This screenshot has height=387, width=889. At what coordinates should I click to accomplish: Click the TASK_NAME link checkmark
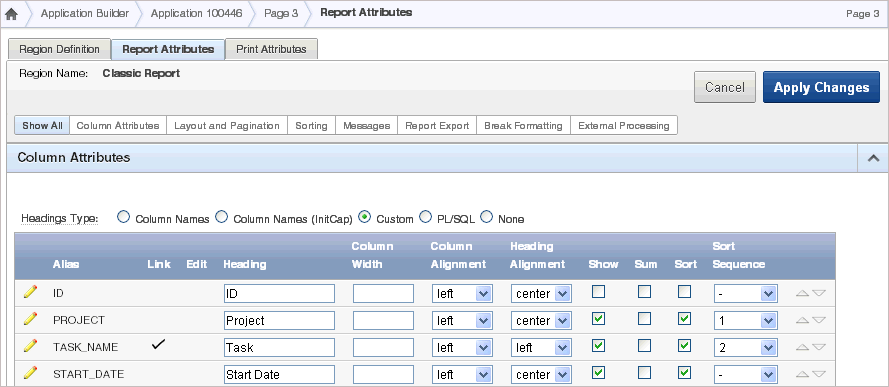pos(159,345)
